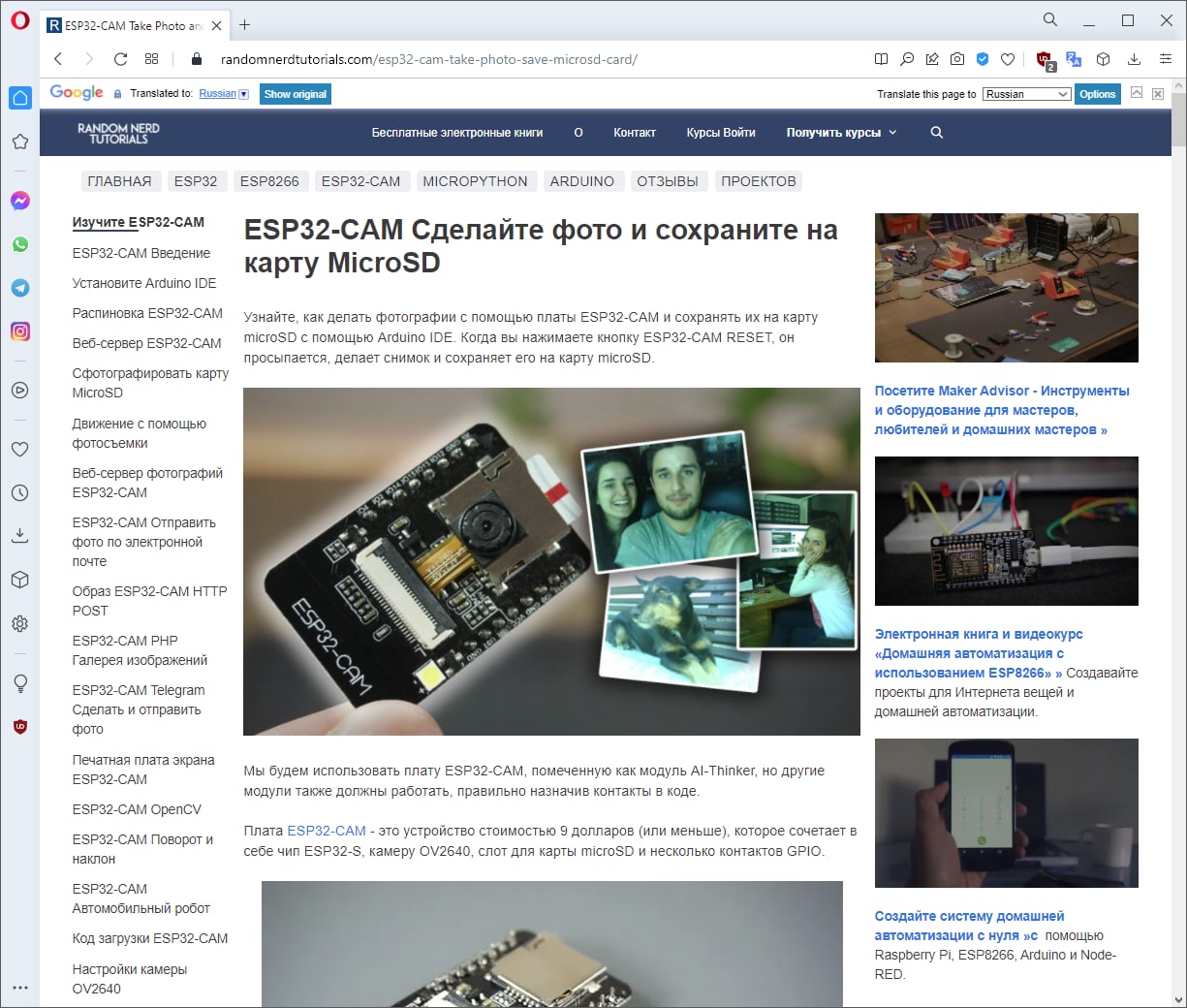Click the Show original button
This screenshot has height=1008, width=1187.
(296, 94)
